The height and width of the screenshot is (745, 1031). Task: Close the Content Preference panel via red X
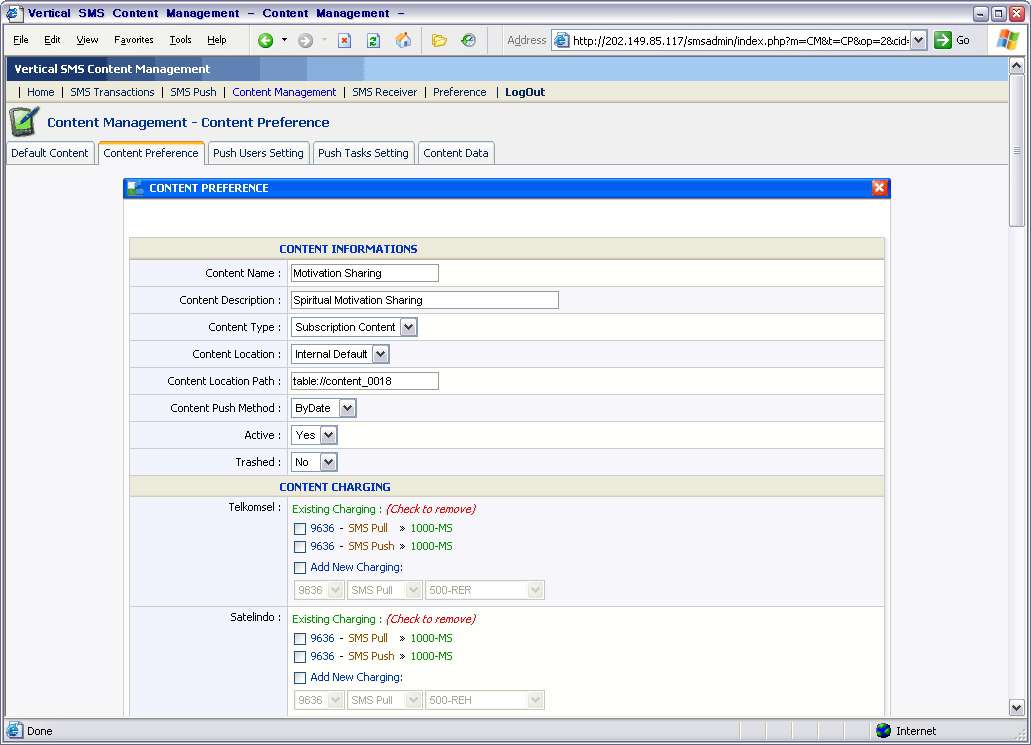point(879,188)
